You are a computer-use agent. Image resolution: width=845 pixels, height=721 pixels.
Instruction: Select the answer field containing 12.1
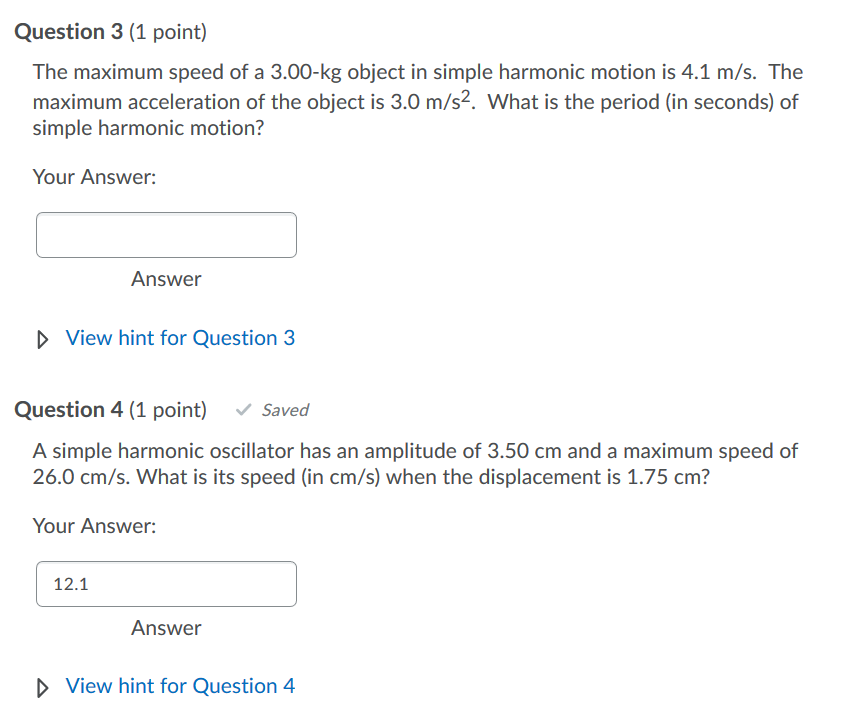pyautogui.click(x=166, y=584)
